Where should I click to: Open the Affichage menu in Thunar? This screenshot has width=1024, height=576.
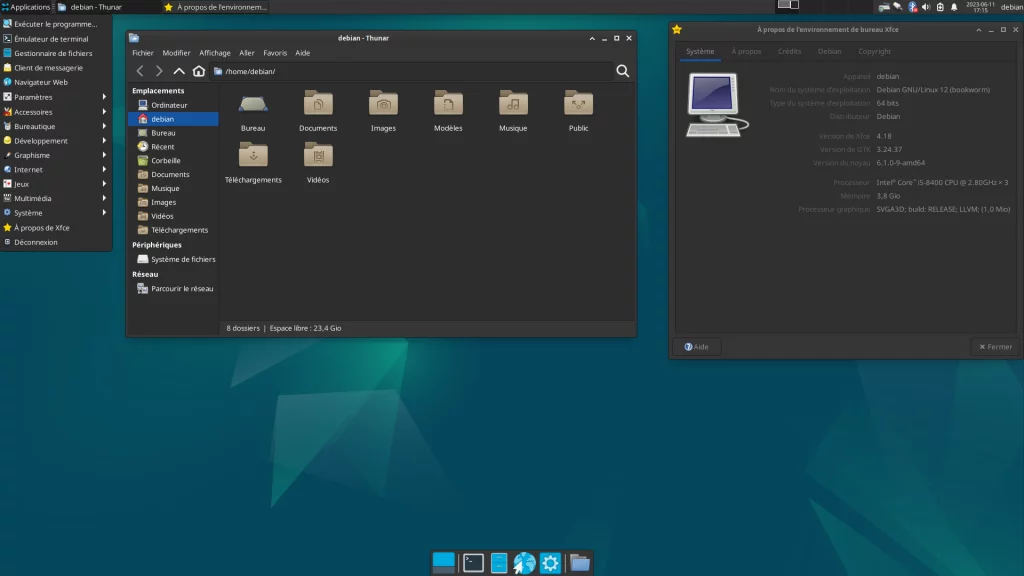(214, 53)
